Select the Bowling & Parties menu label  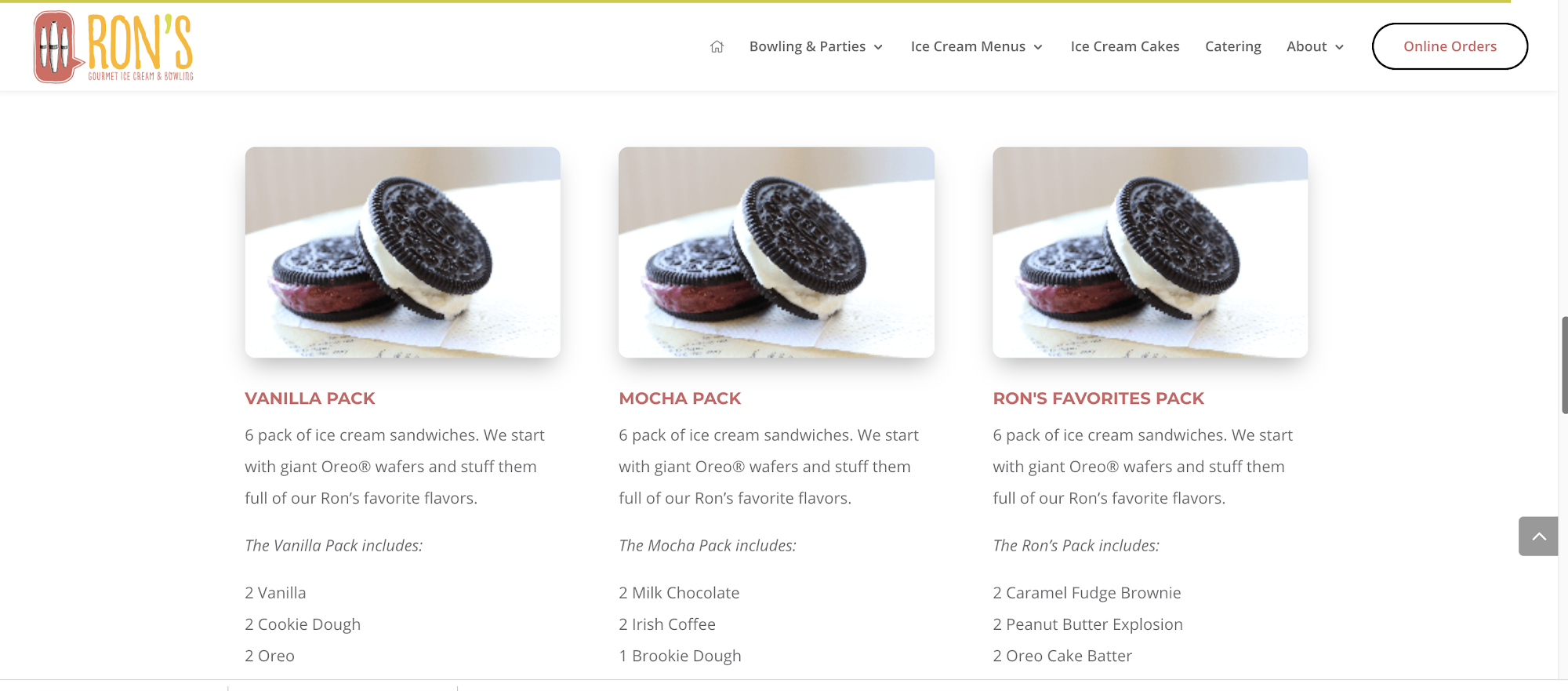click(x=808, y=46)
